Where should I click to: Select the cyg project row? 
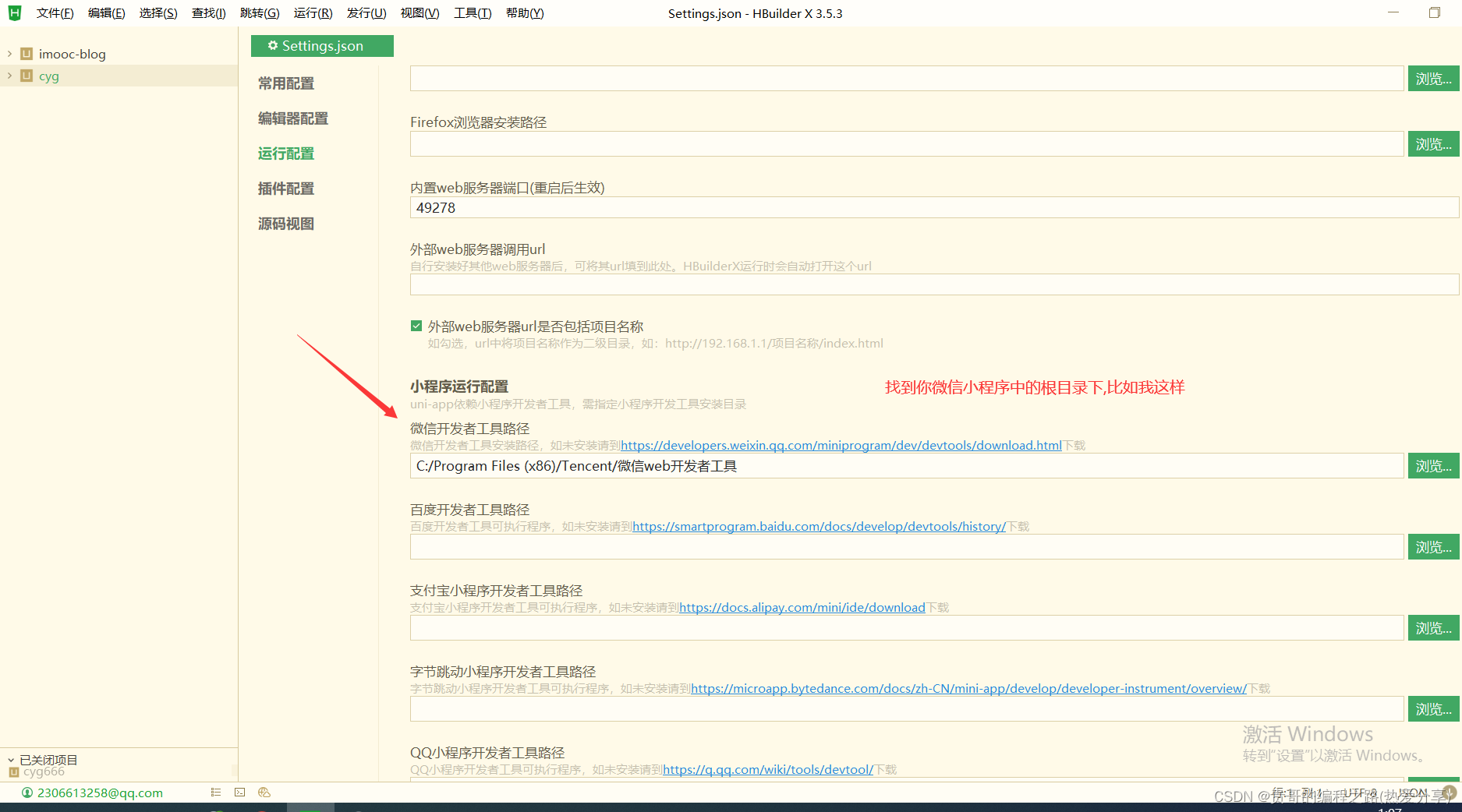tap(119, 76)
